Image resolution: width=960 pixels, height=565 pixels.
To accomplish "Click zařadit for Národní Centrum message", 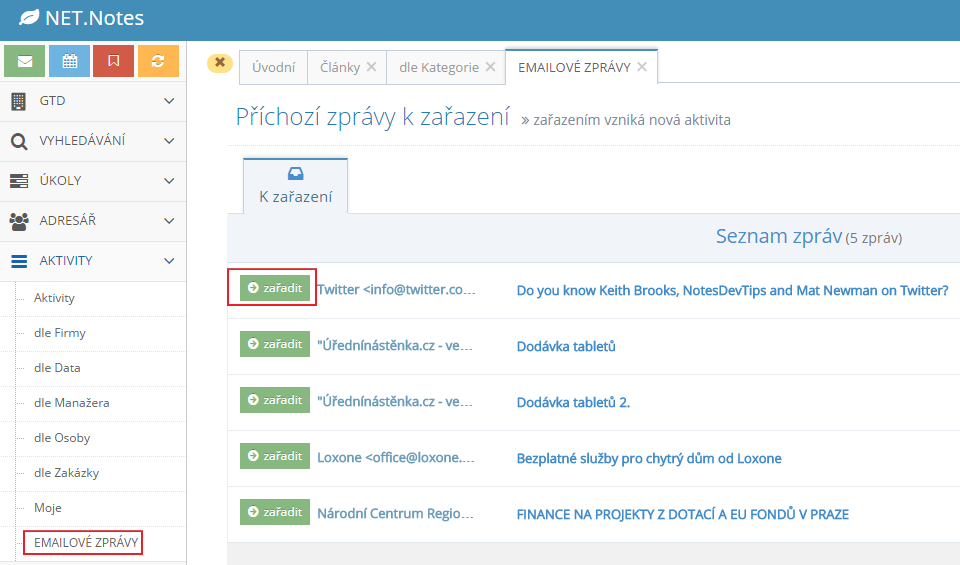I will [275, 512].
